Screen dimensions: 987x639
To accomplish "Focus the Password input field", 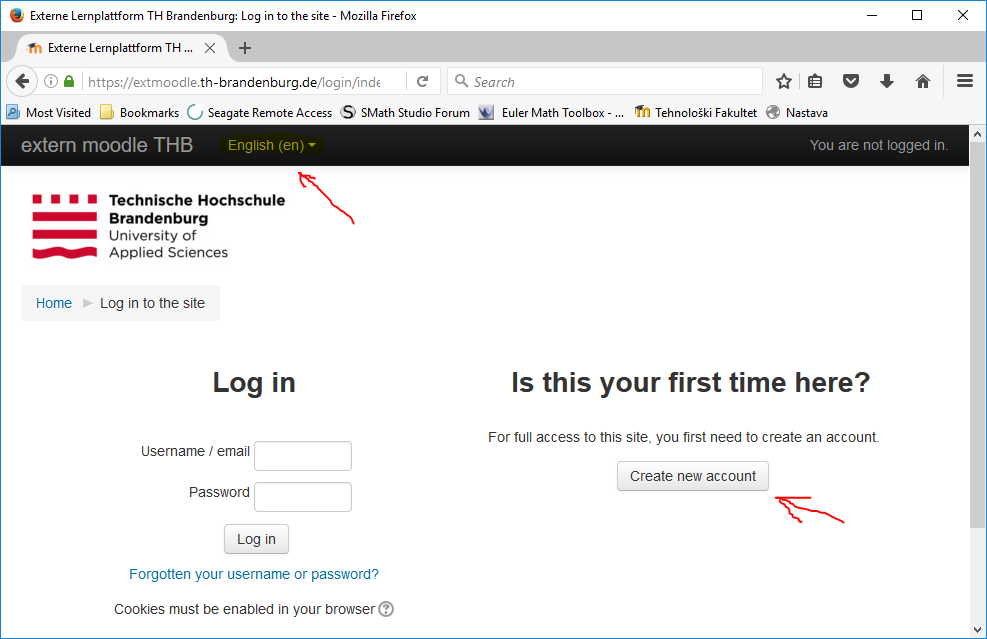I will 303,497.
